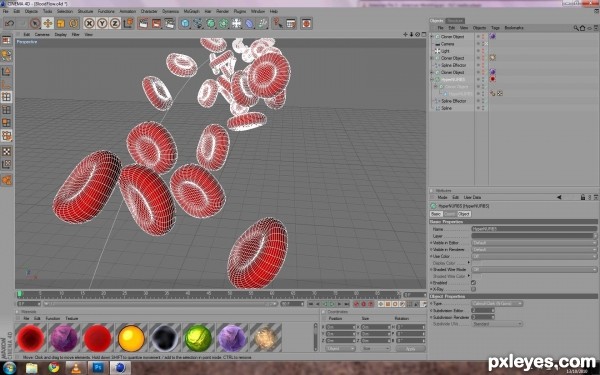Image resolution: width=600 pixels, height=375 pixels.
Task: Open Visible in Editor dropdown
Action: tap(534, 243)
